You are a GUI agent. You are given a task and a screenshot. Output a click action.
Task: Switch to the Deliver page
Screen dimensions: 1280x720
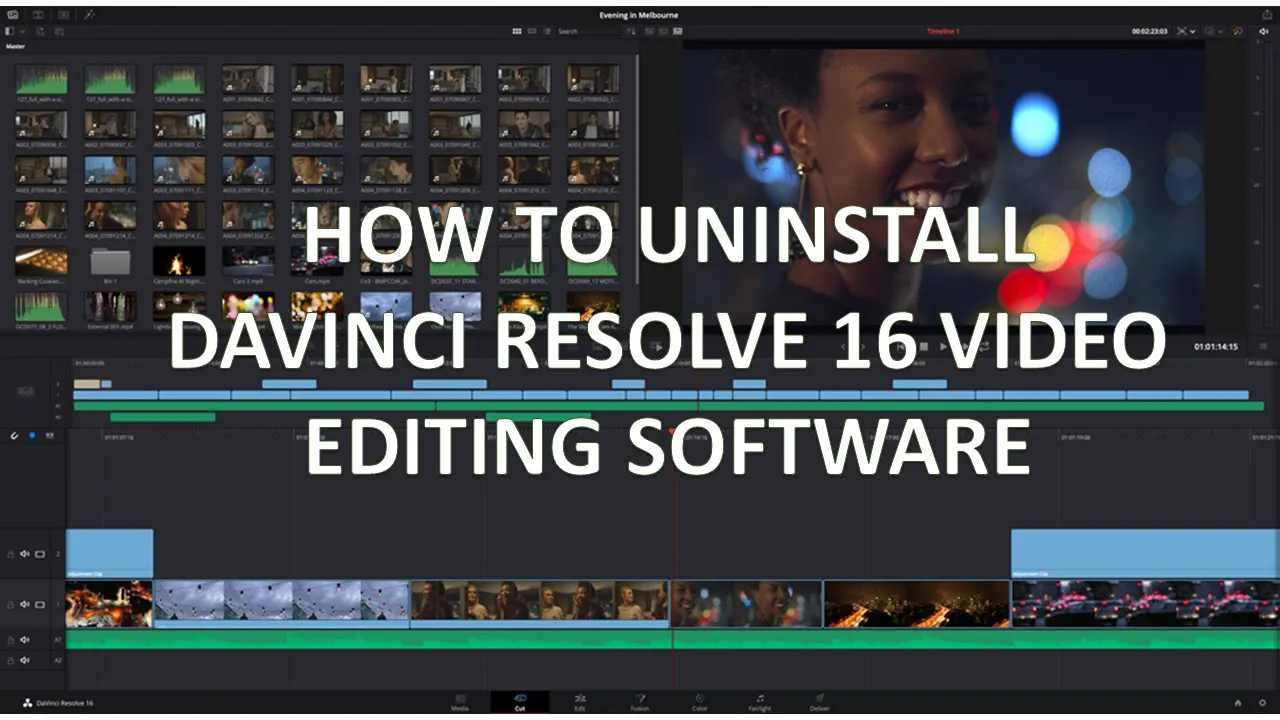819,702
